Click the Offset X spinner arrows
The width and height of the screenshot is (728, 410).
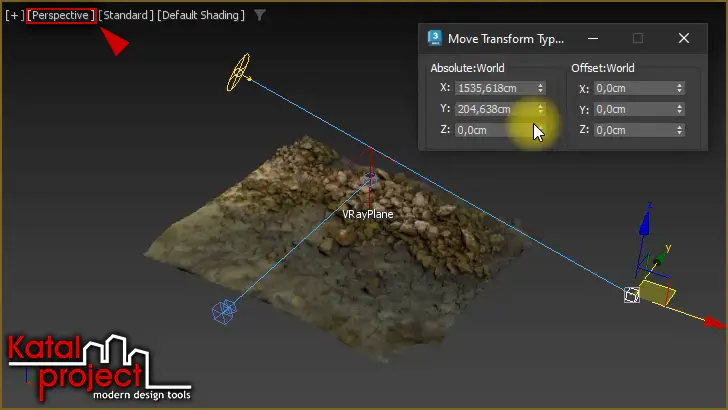(x=679, y=88)
